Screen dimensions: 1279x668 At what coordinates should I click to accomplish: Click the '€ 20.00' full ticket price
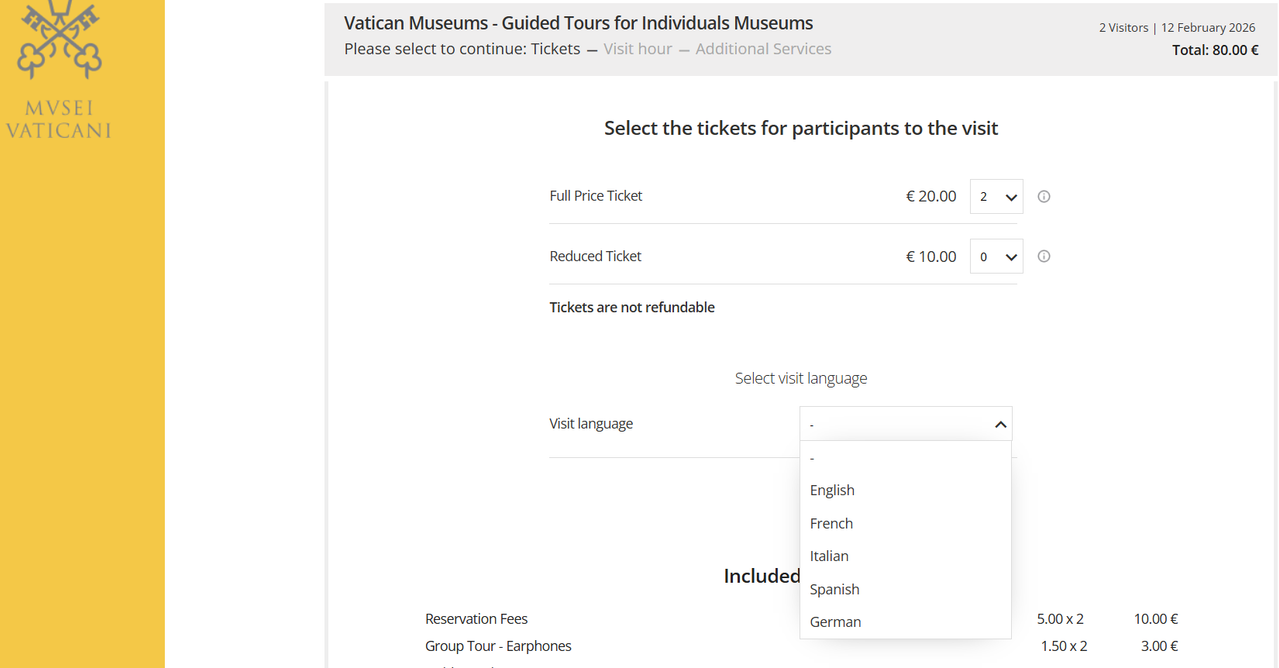tap(931, 197)
